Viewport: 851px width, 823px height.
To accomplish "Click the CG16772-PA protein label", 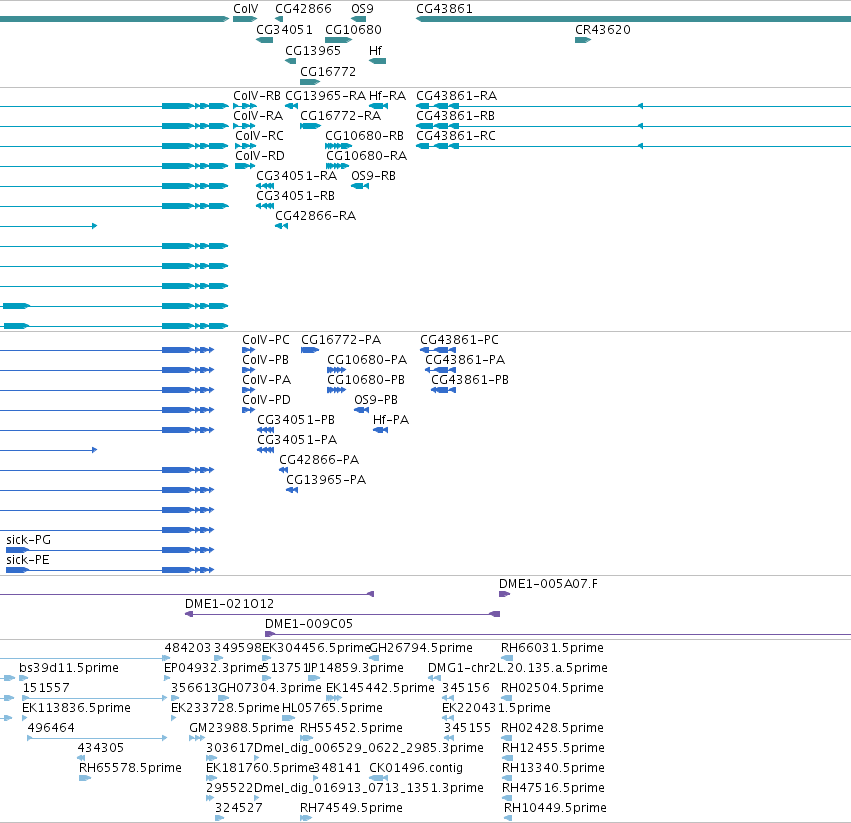I will point(341,340).
